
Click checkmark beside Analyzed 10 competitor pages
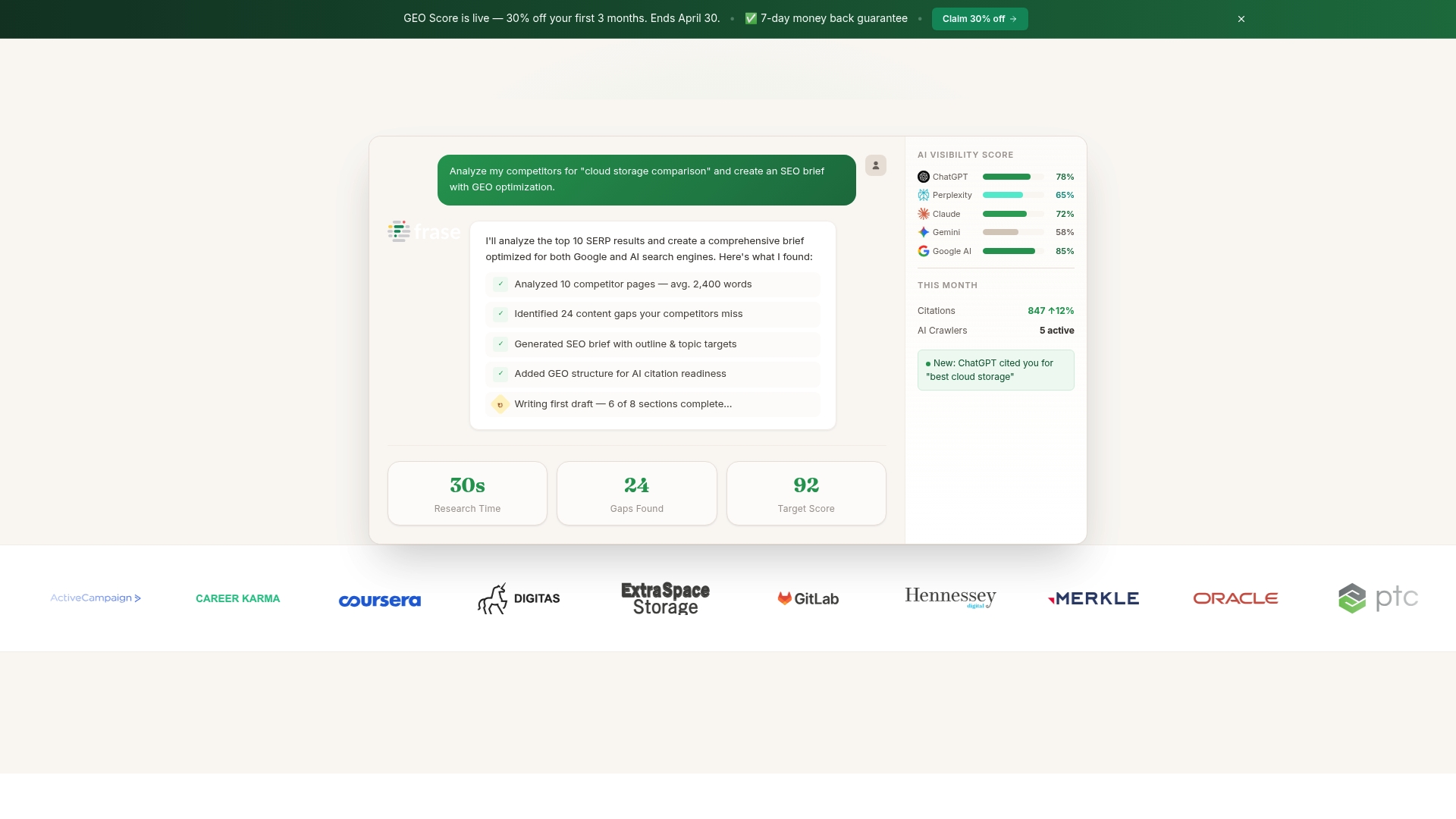coord(500,284)
